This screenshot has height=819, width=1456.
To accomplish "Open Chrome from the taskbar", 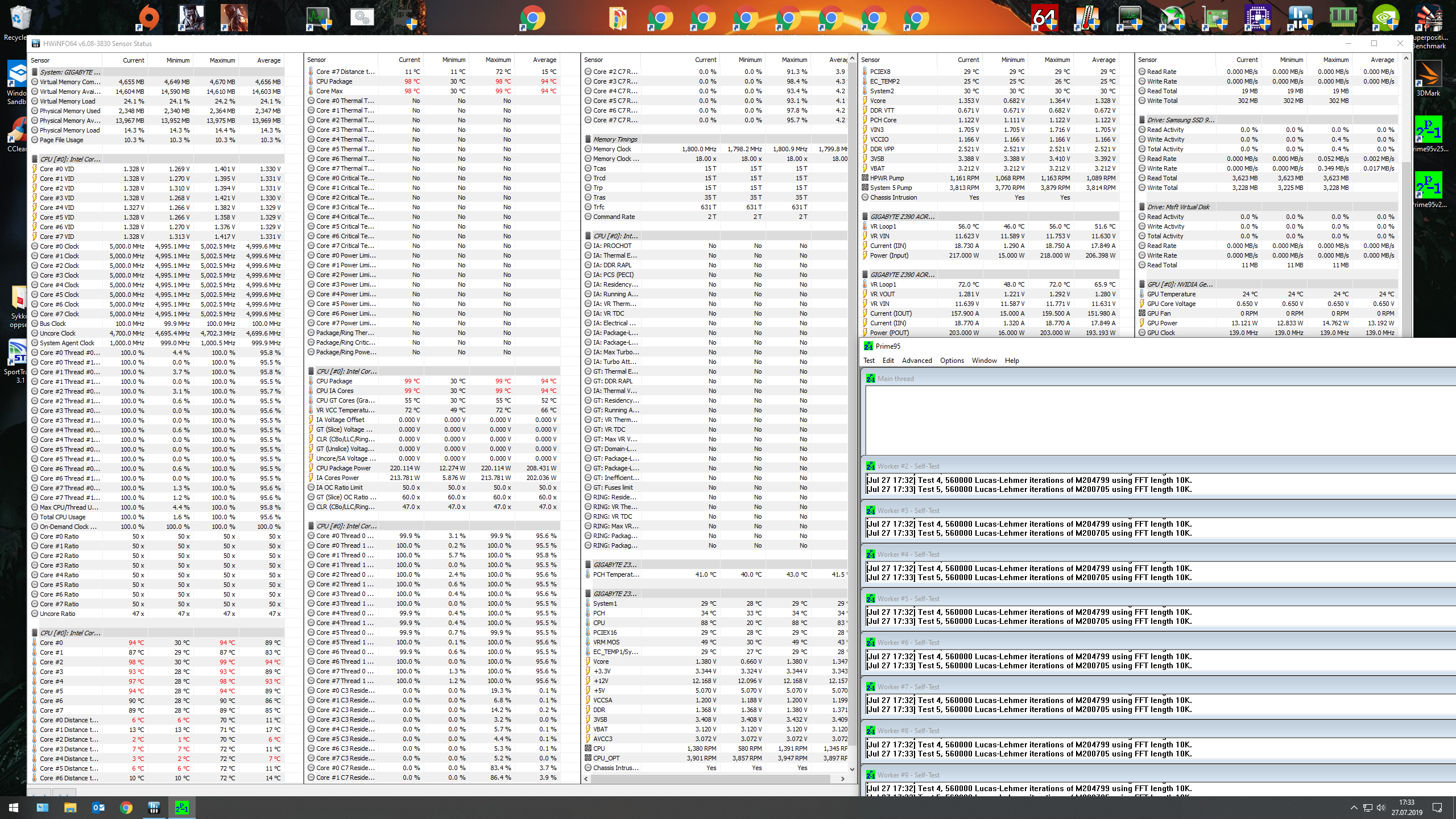I will point(126,808).
